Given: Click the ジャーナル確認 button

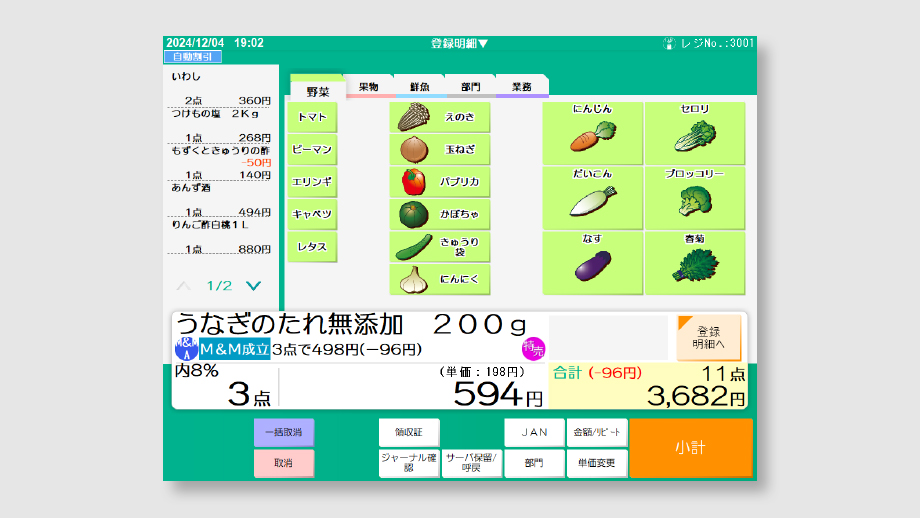Looking at the screenshot, I should (x=409, y=463).
